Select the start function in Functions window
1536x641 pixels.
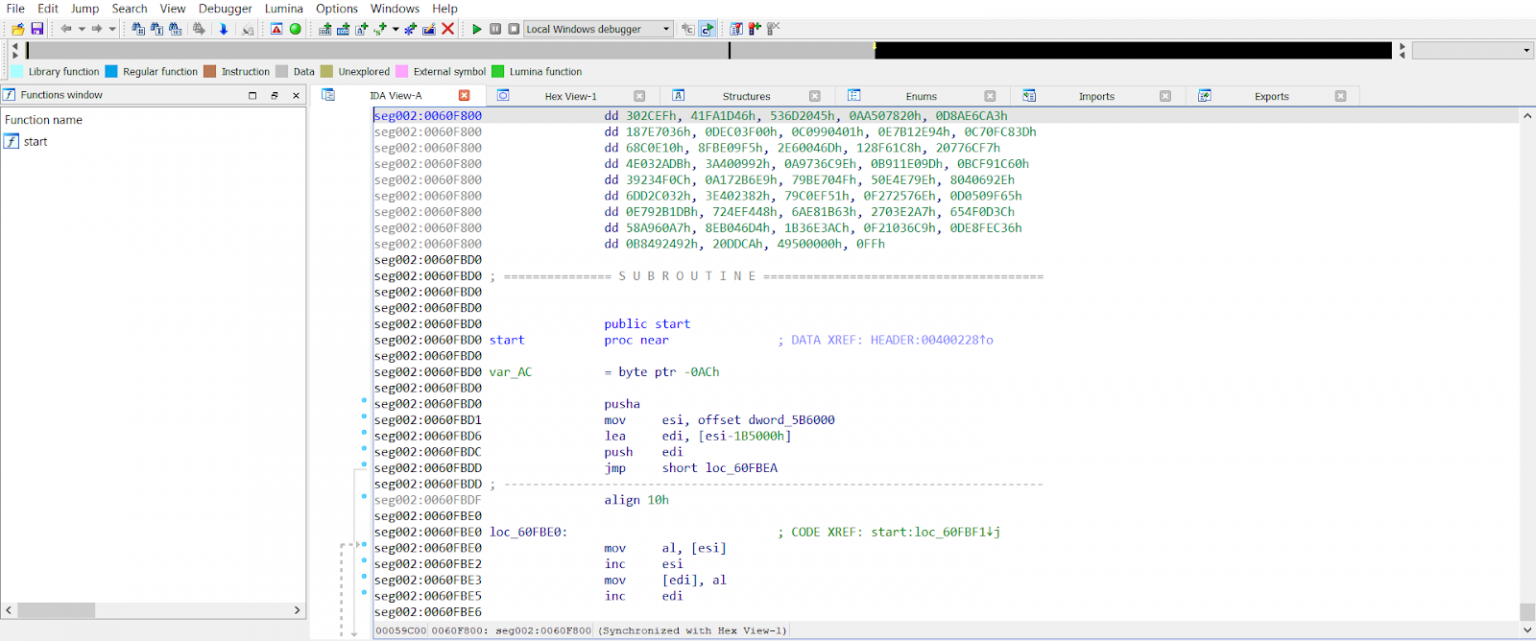click(x=35, y=142)
